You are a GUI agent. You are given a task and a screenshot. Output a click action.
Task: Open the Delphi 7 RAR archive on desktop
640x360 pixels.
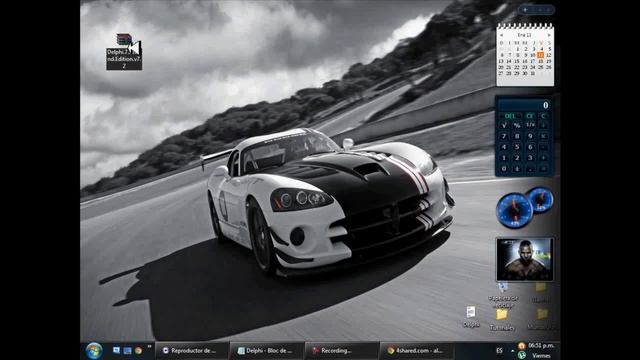pyautogui.click(x=124, y=52)
